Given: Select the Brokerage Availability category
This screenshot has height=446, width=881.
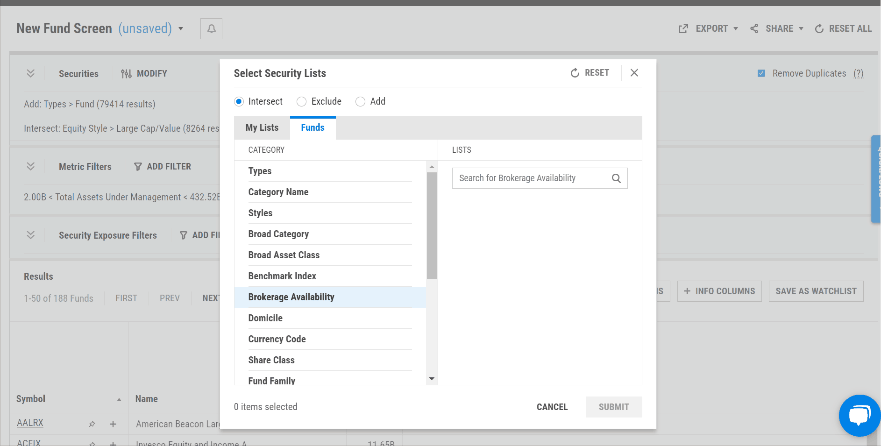Looking at the screenshot, I should (330, 297).
